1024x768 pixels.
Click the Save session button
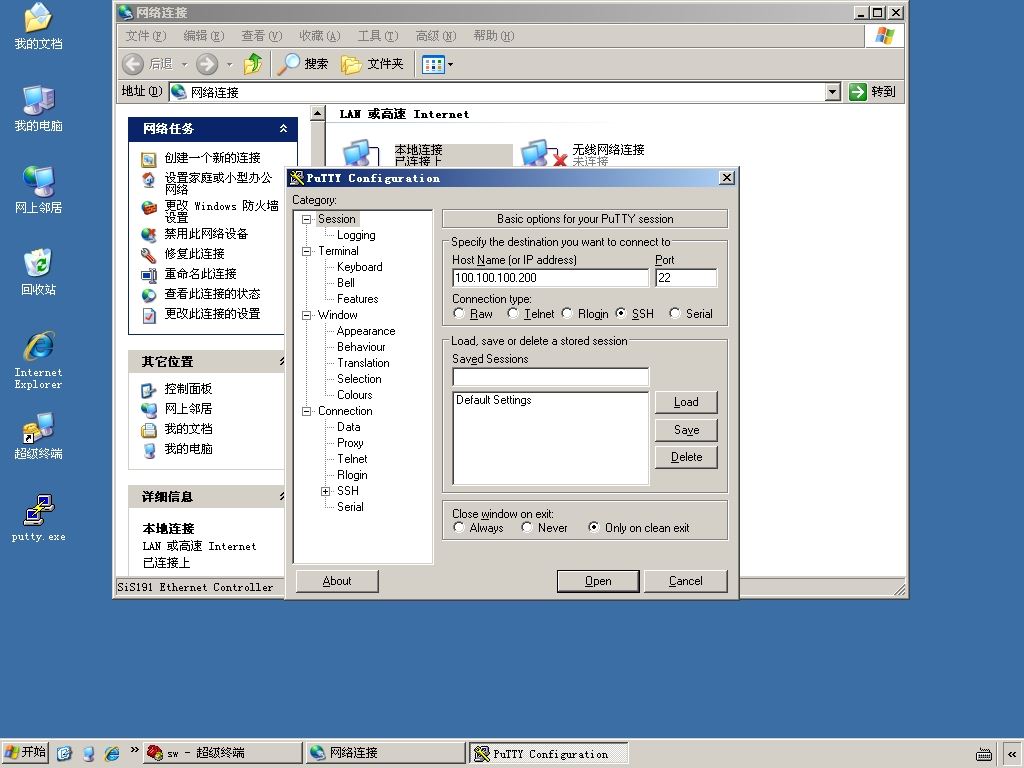pyautogui.click(x=686, y=430)
